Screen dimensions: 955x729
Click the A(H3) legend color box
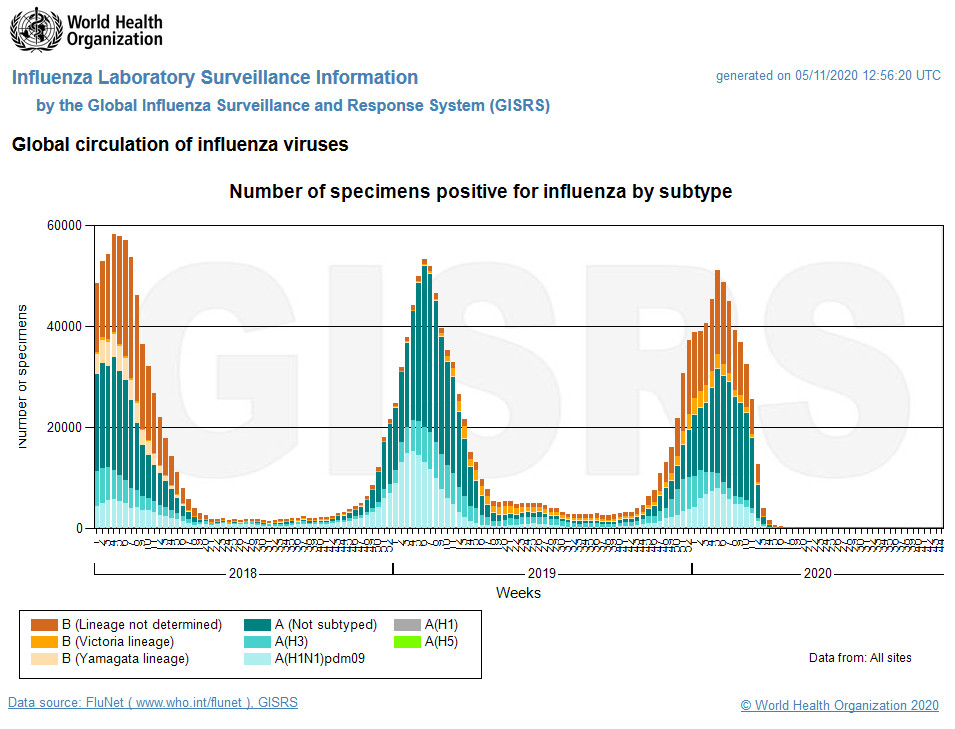tap(258, 642)
